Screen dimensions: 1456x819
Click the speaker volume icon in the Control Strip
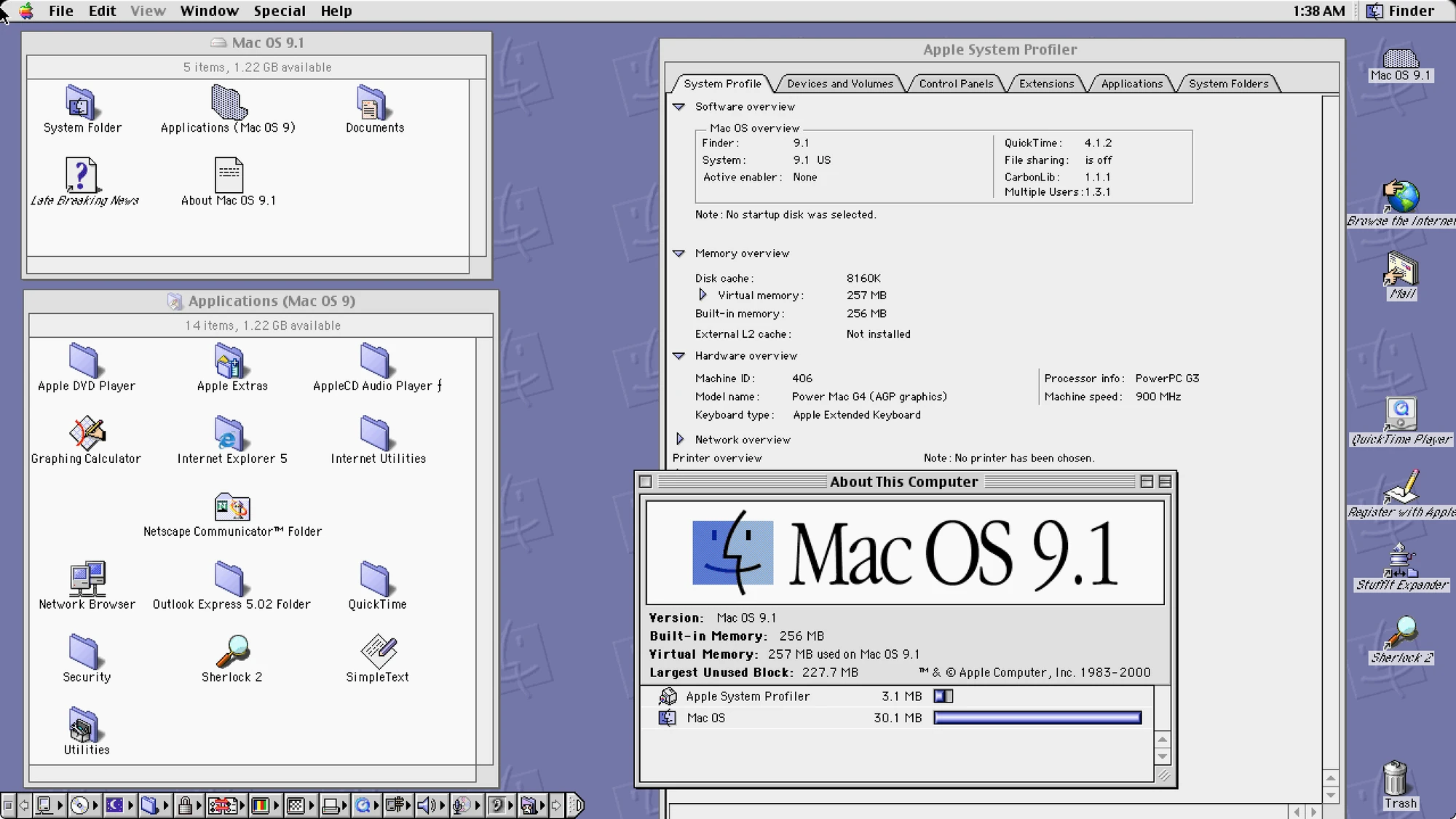[x=427, y=805]
